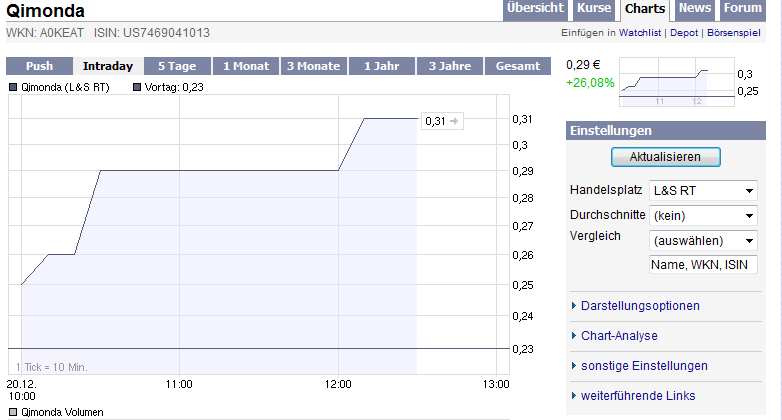Open the Vergleich (auswählen) dropdown

[x=703, y=240]
